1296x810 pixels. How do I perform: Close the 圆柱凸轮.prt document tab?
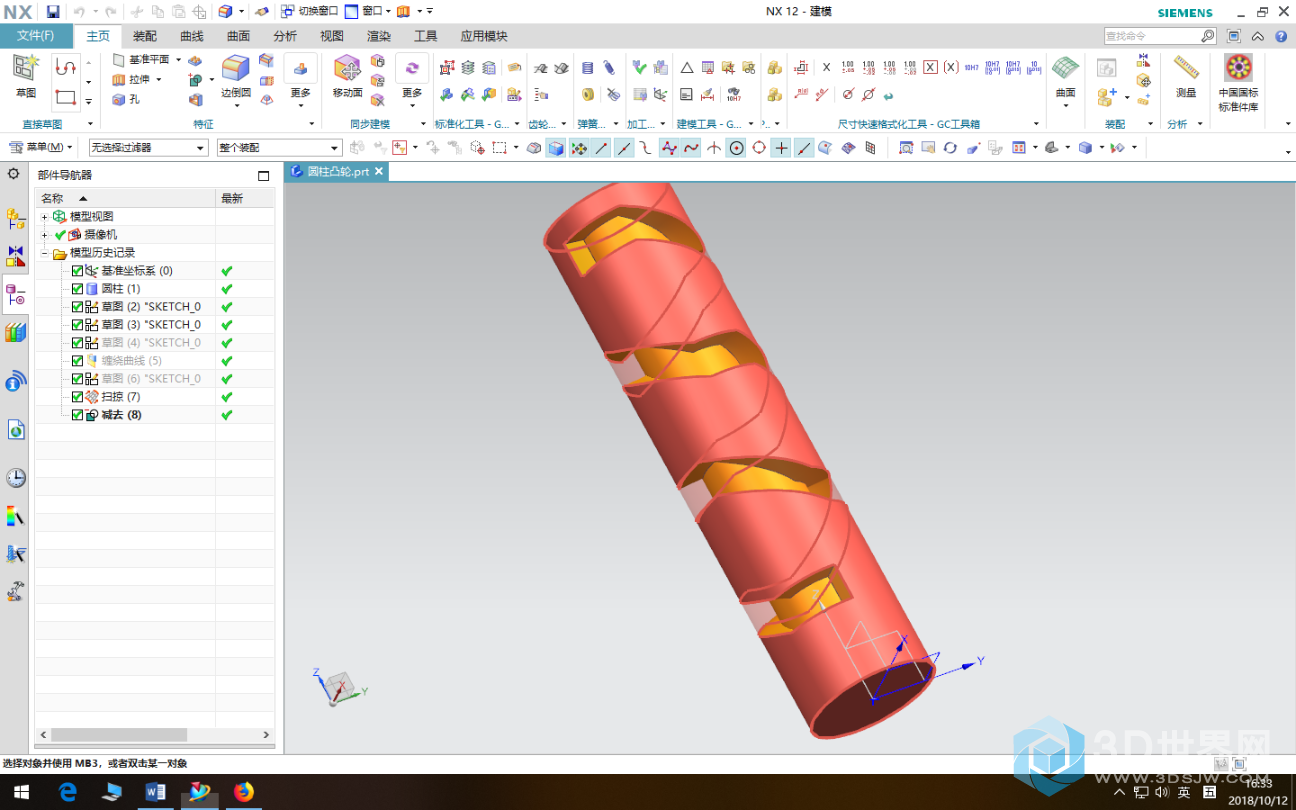pos(379,172)
